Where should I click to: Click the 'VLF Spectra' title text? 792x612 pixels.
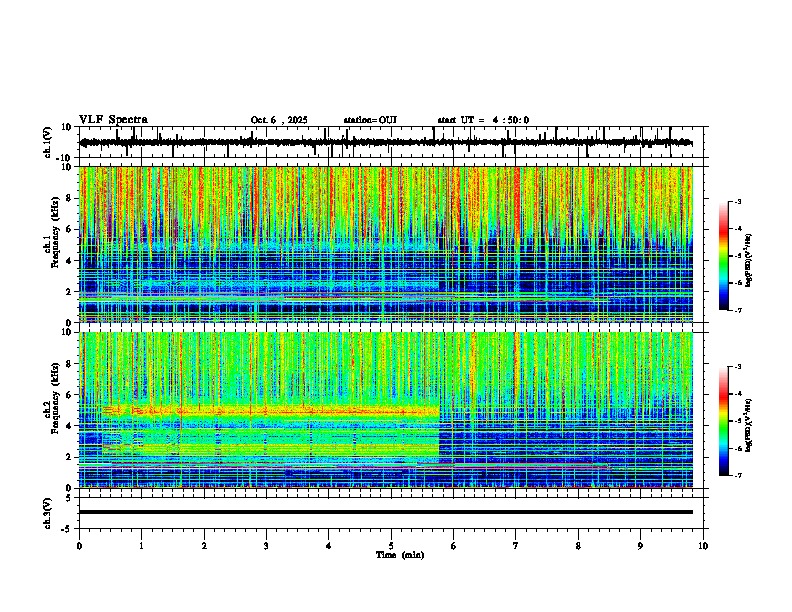[113, 119]
